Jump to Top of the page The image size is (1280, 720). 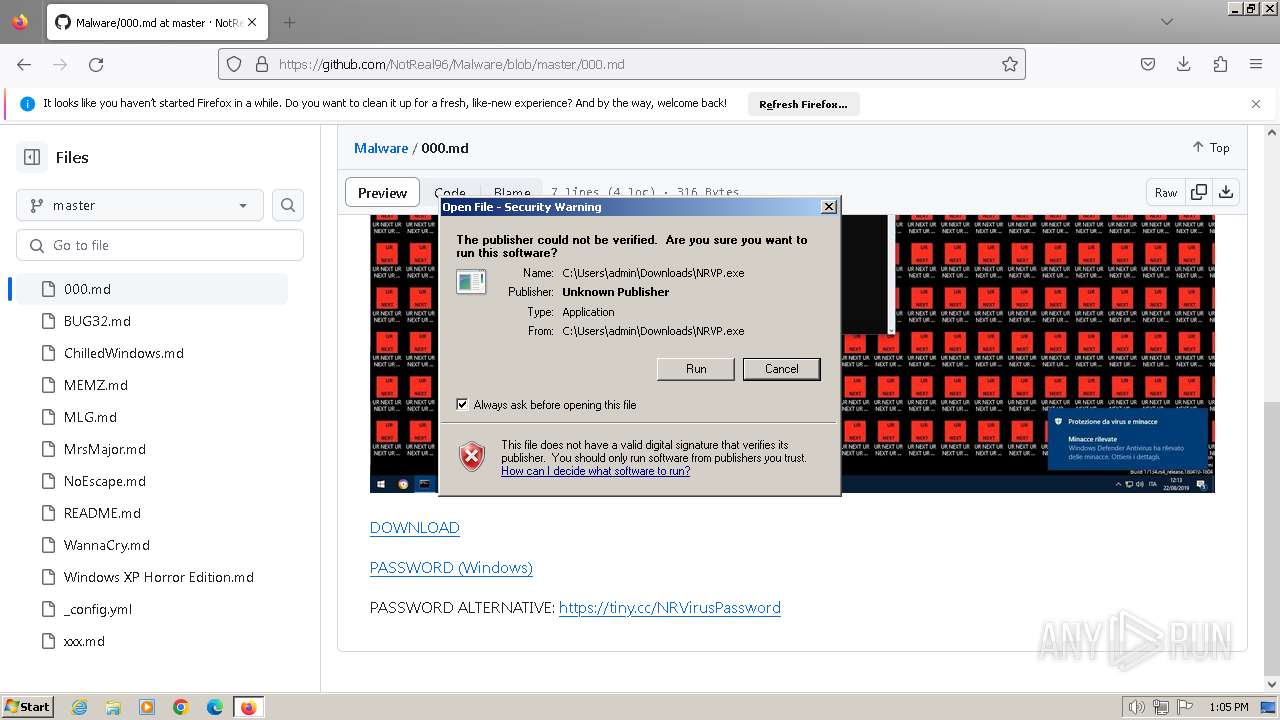1211,147
